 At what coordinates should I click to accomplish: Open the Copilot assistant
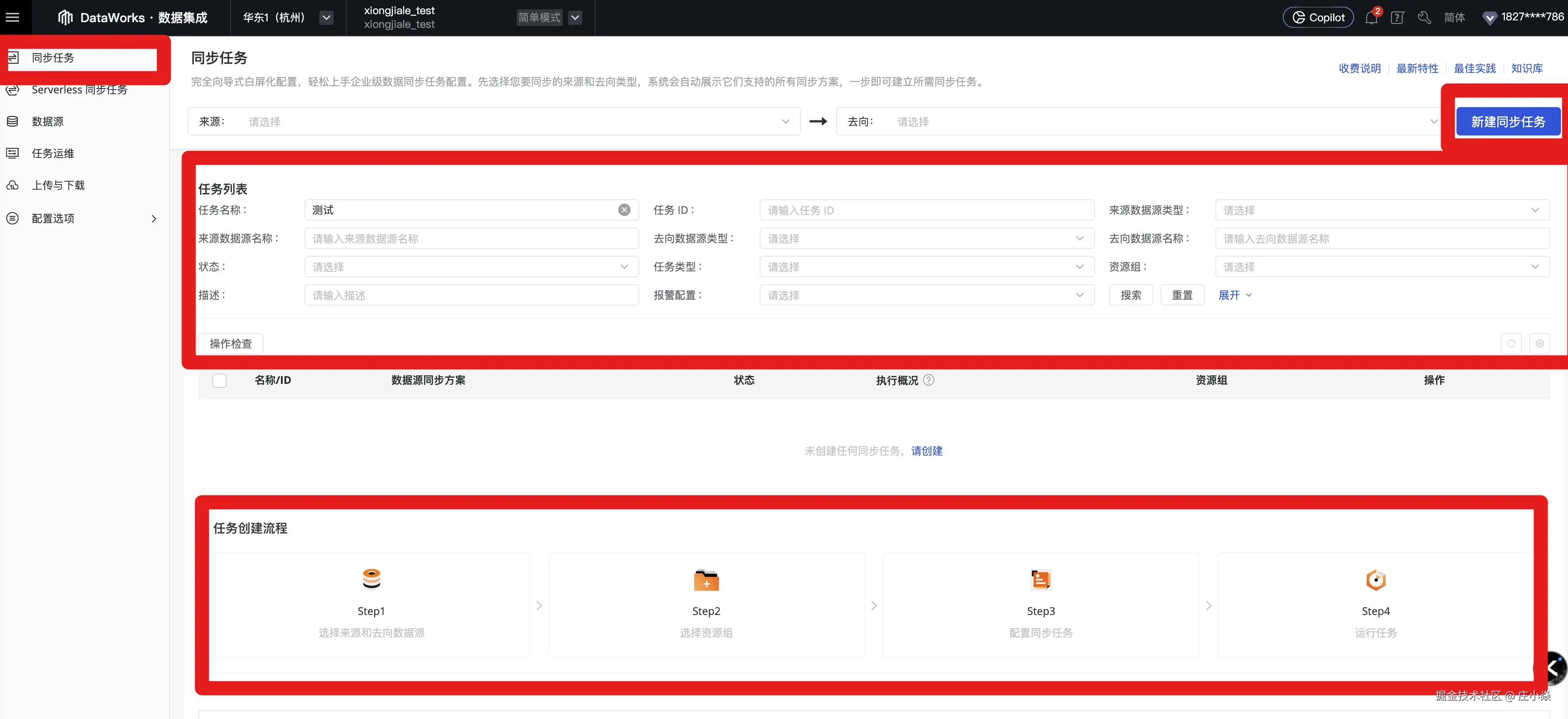(1318, 18)
